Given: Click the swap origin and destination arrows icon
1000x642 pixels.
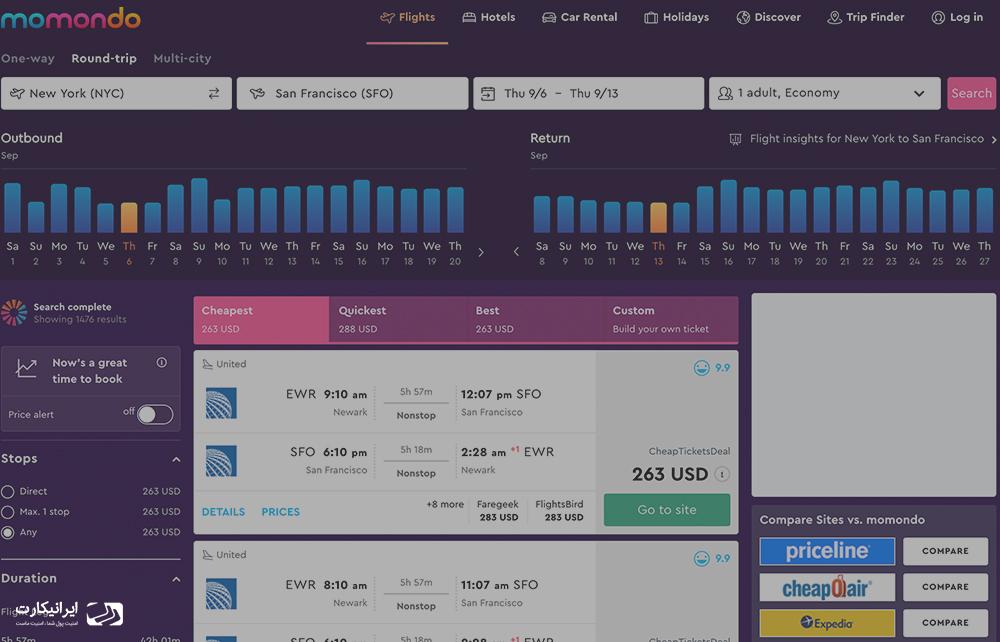Looking at the screenshot, I should pyautogui.click(x=214, y=93).
